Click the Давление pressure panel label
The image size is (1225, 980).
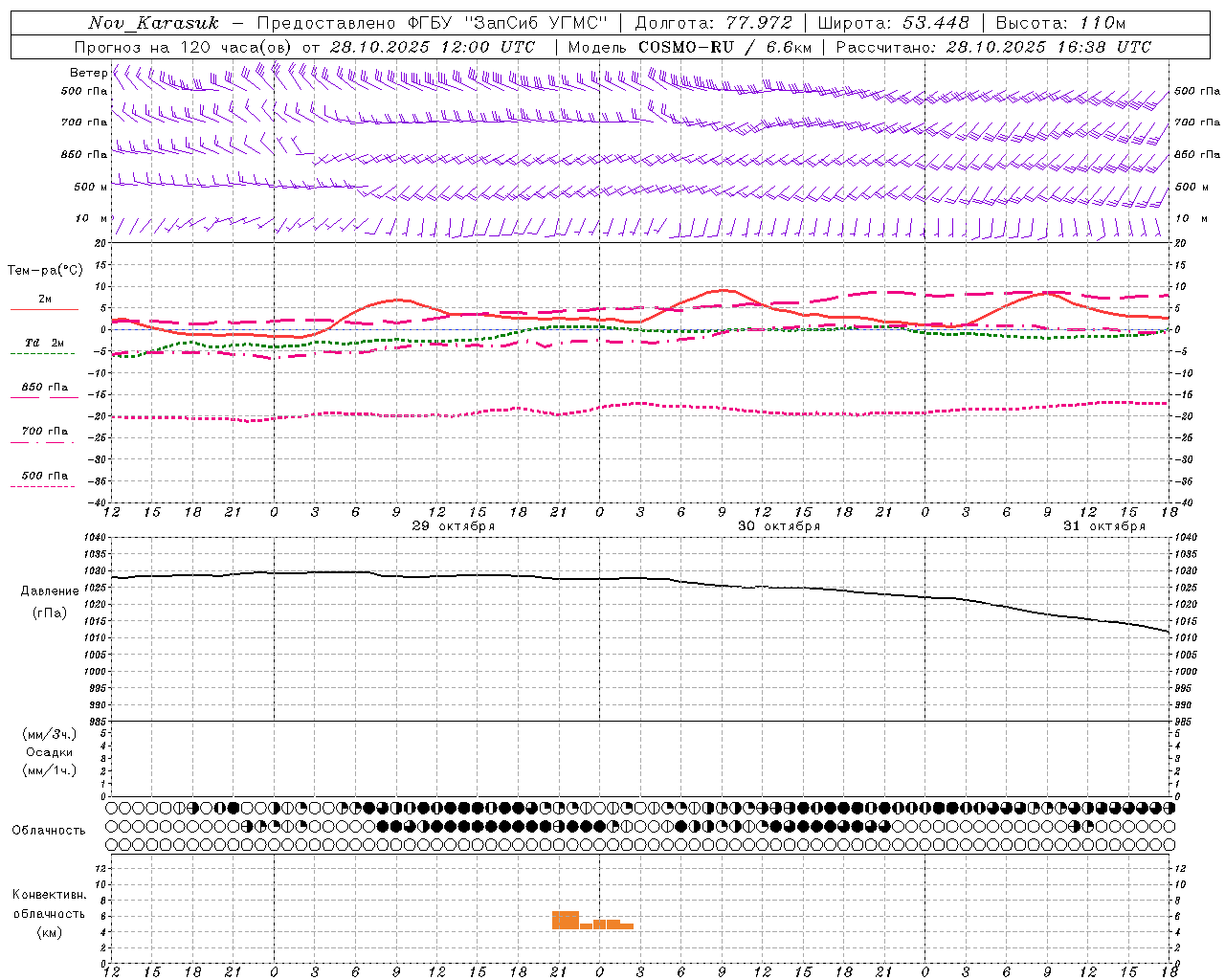click(50, 591)
